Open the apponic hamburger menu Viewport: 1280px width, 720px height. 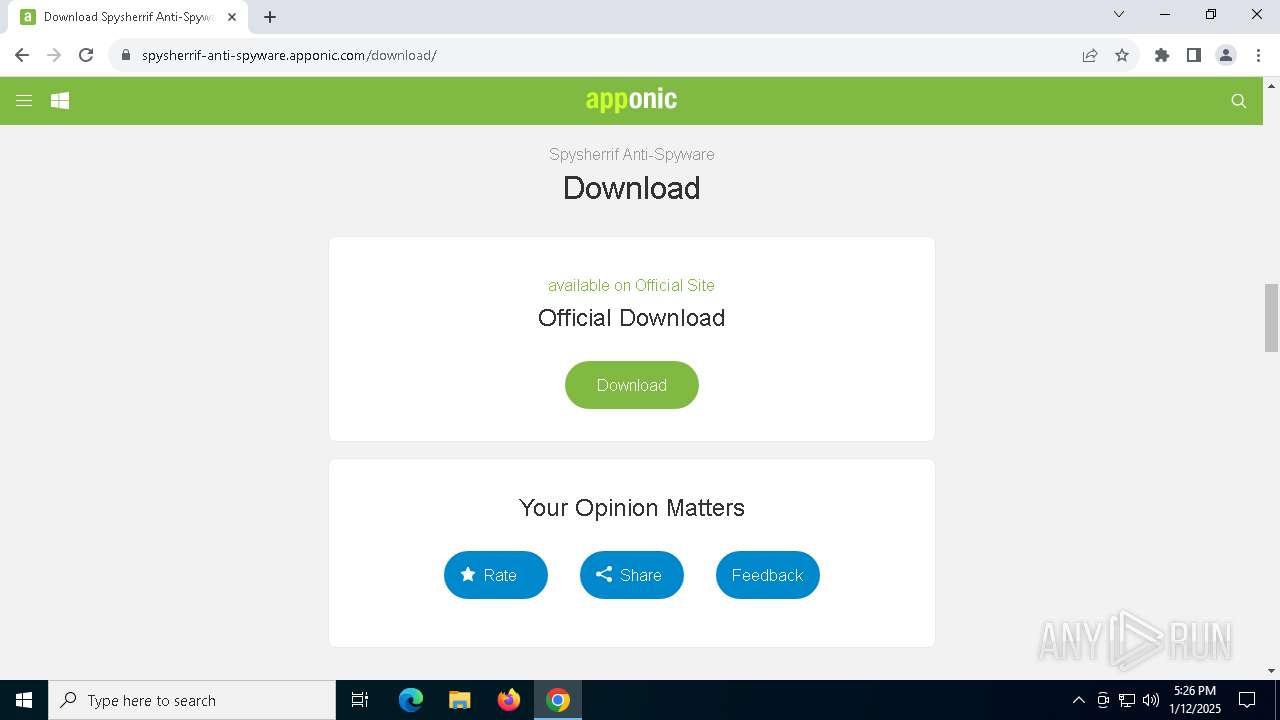24,100
